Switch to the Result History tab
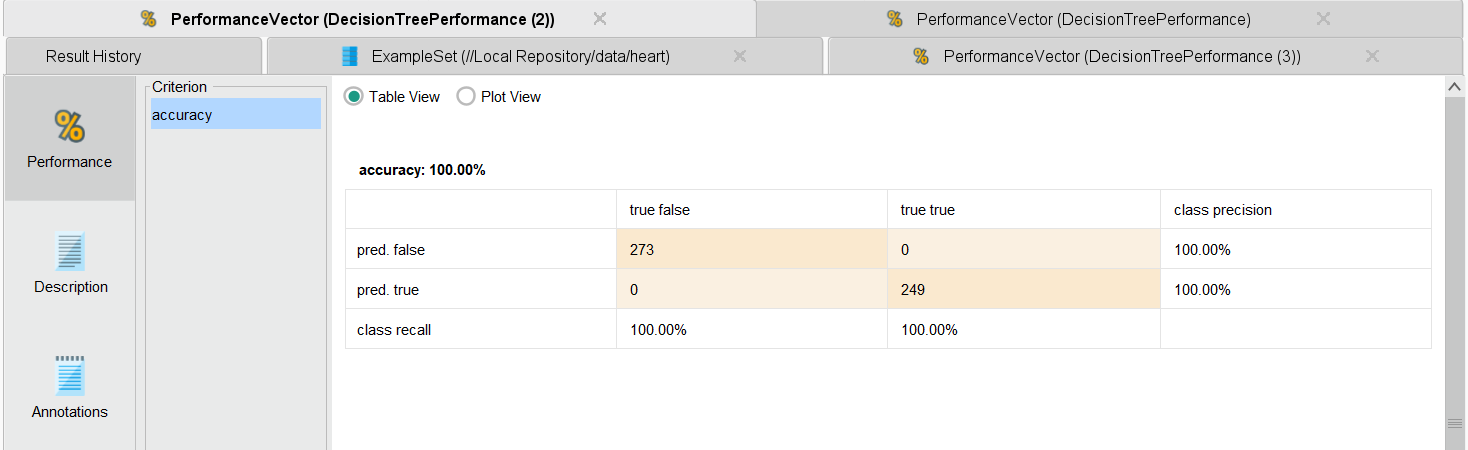Image resolution: width=1468 pixels, height=450 pixels. coord(94,57)
